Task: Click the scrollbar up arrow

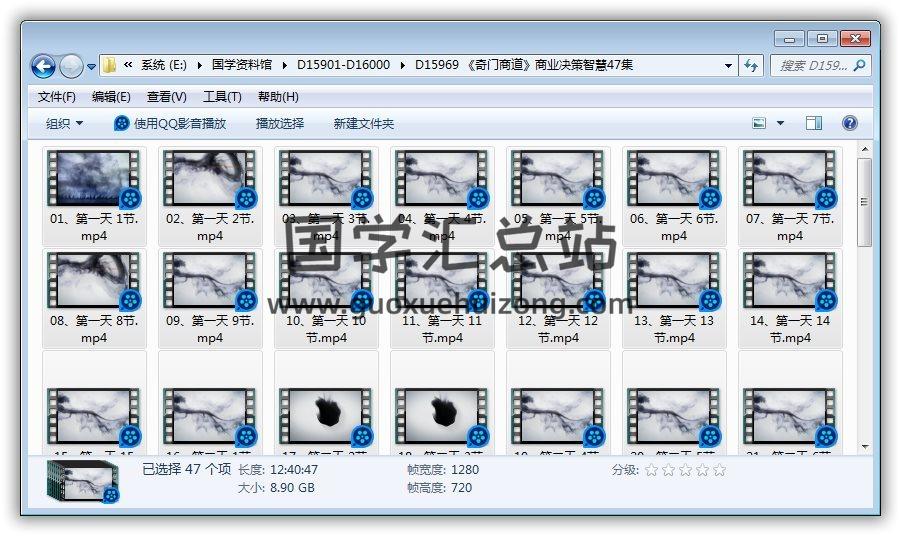Action: click(x=864, y=150)
